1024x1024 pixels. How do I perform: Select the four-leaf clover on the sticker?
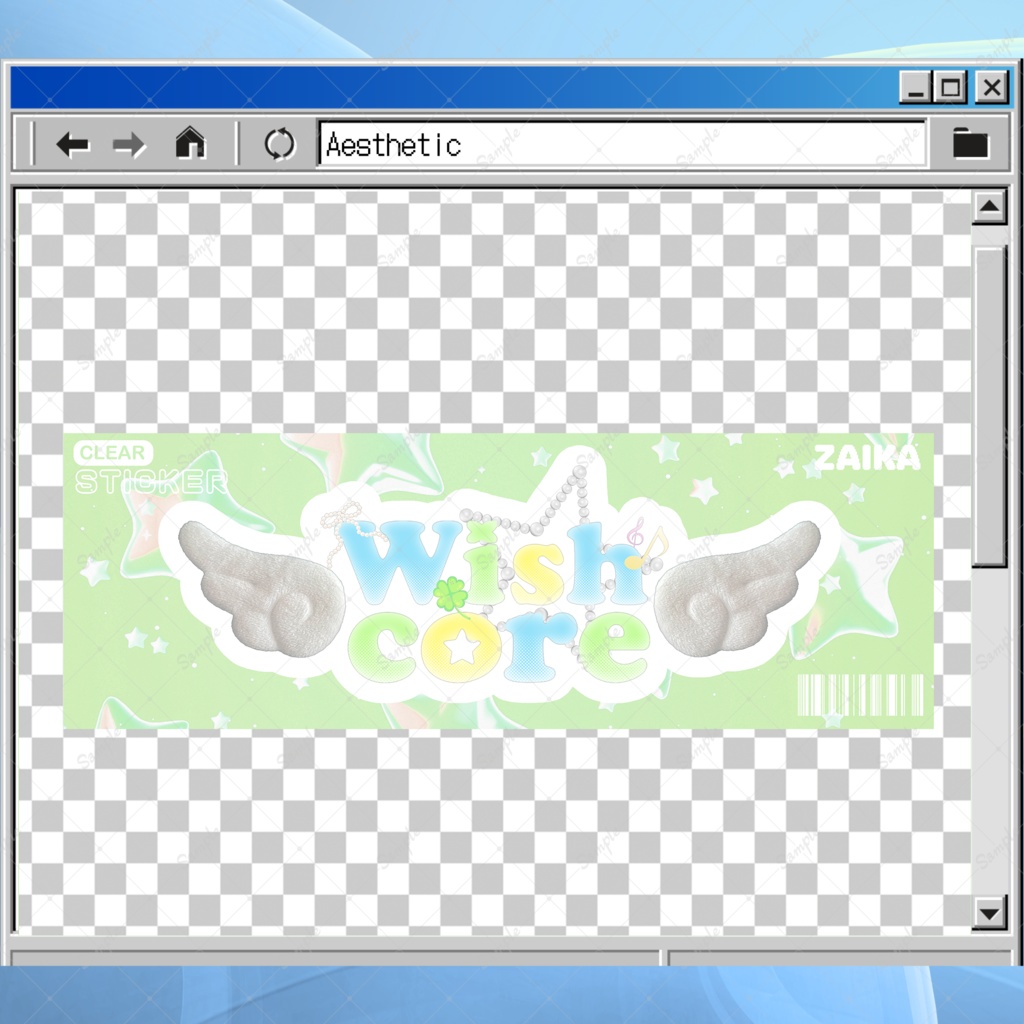[453, 593]
